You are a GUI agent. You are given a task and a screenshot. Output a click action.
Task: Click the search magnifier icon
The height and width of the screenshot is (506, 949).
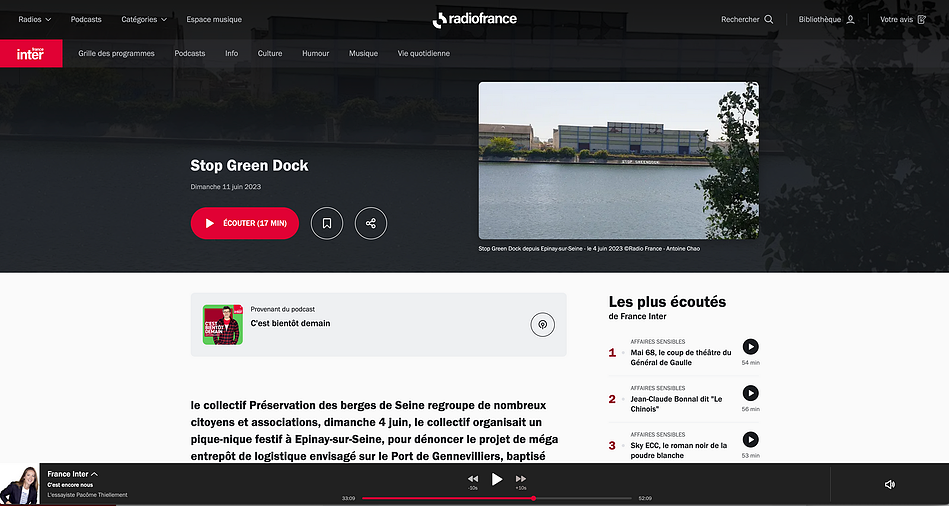[x=769, y=19]
